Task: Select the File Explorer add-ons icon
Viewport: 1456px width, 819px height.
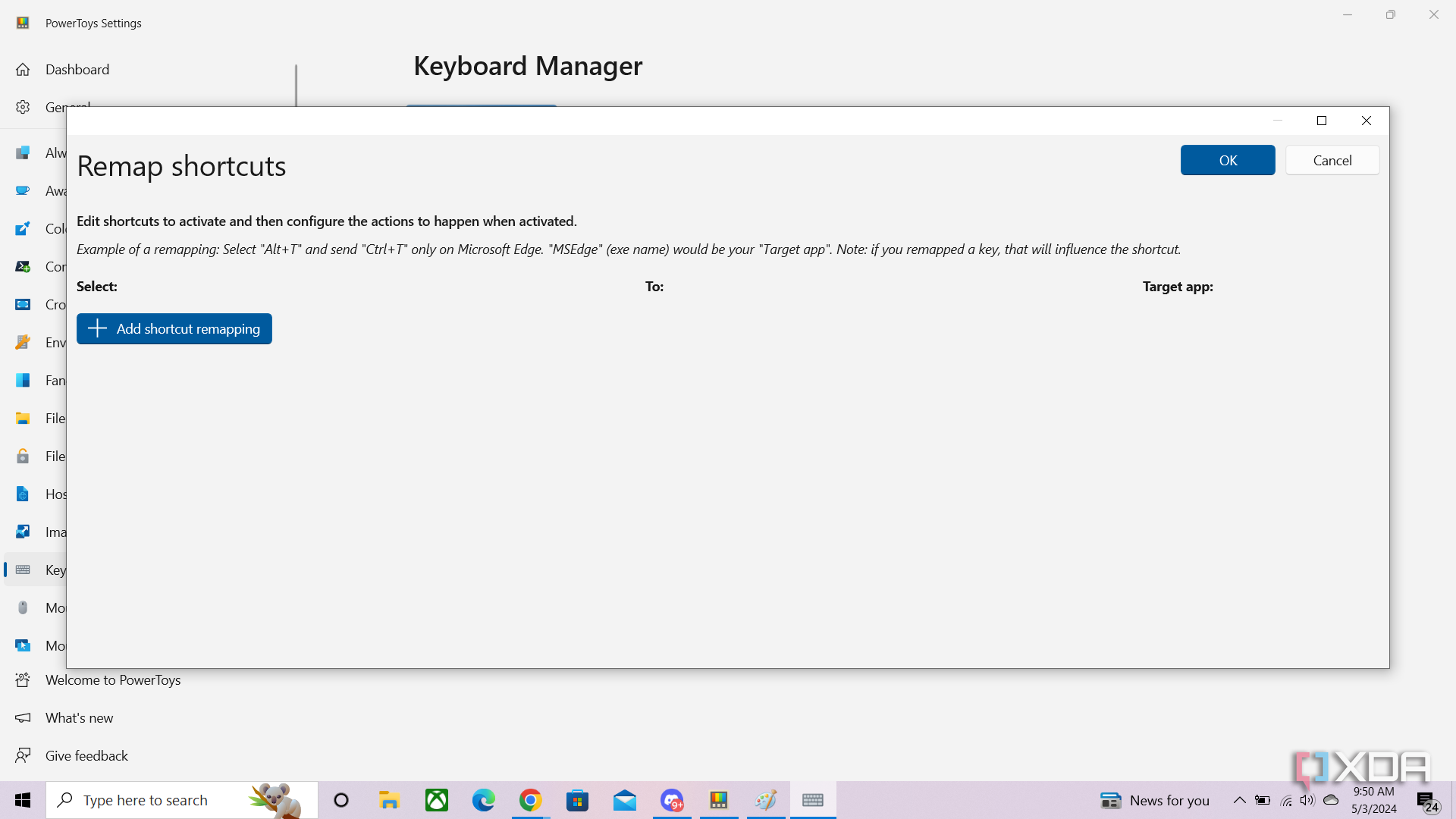Action: [x=23, y=418]
